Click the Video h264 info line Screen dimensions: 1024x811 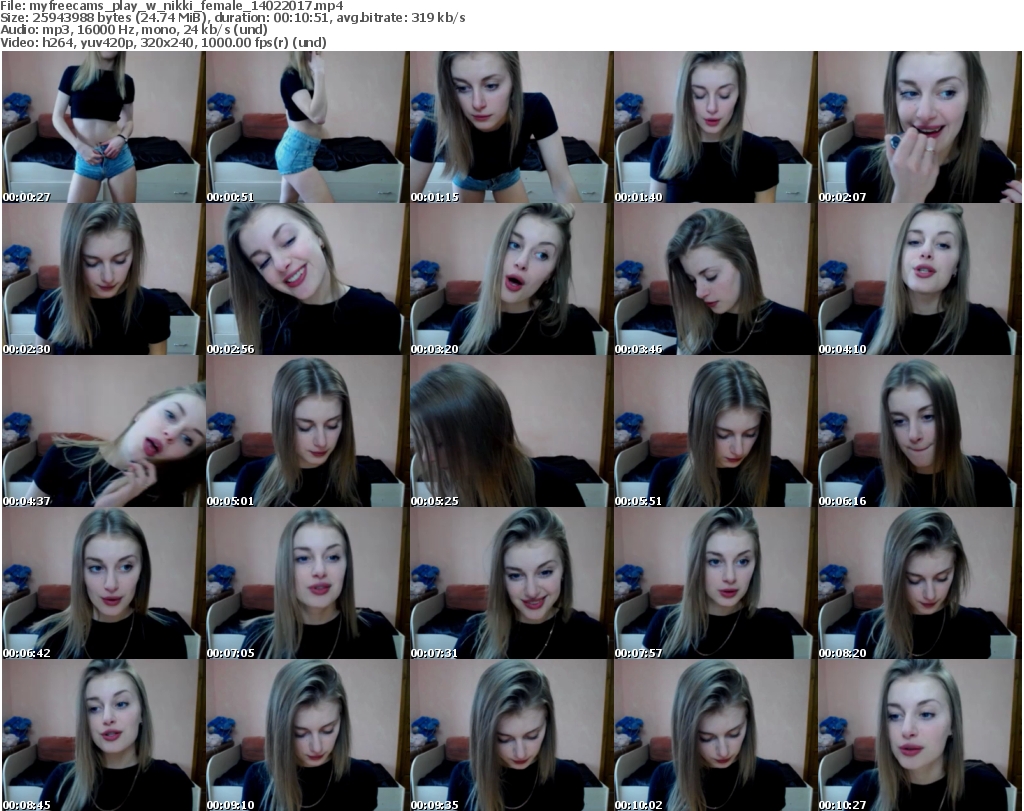coord(163,42)
